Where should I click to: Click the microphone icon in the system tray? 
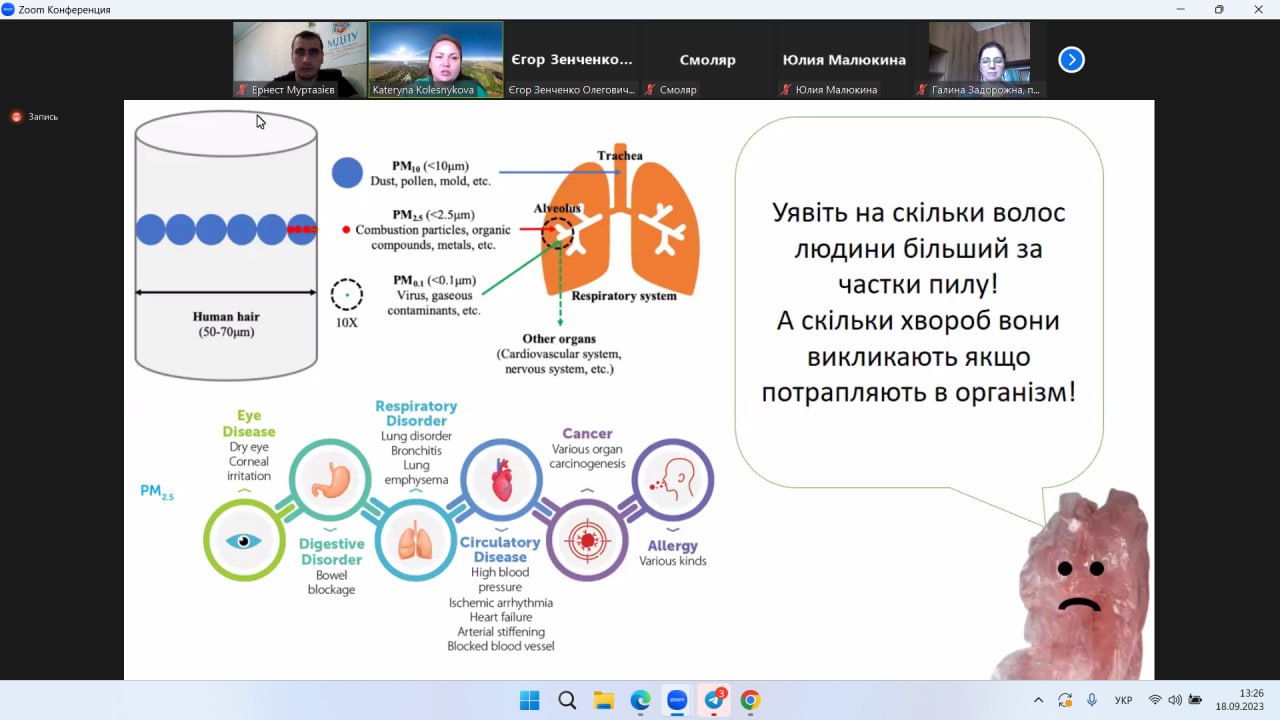pos(1092,700)
